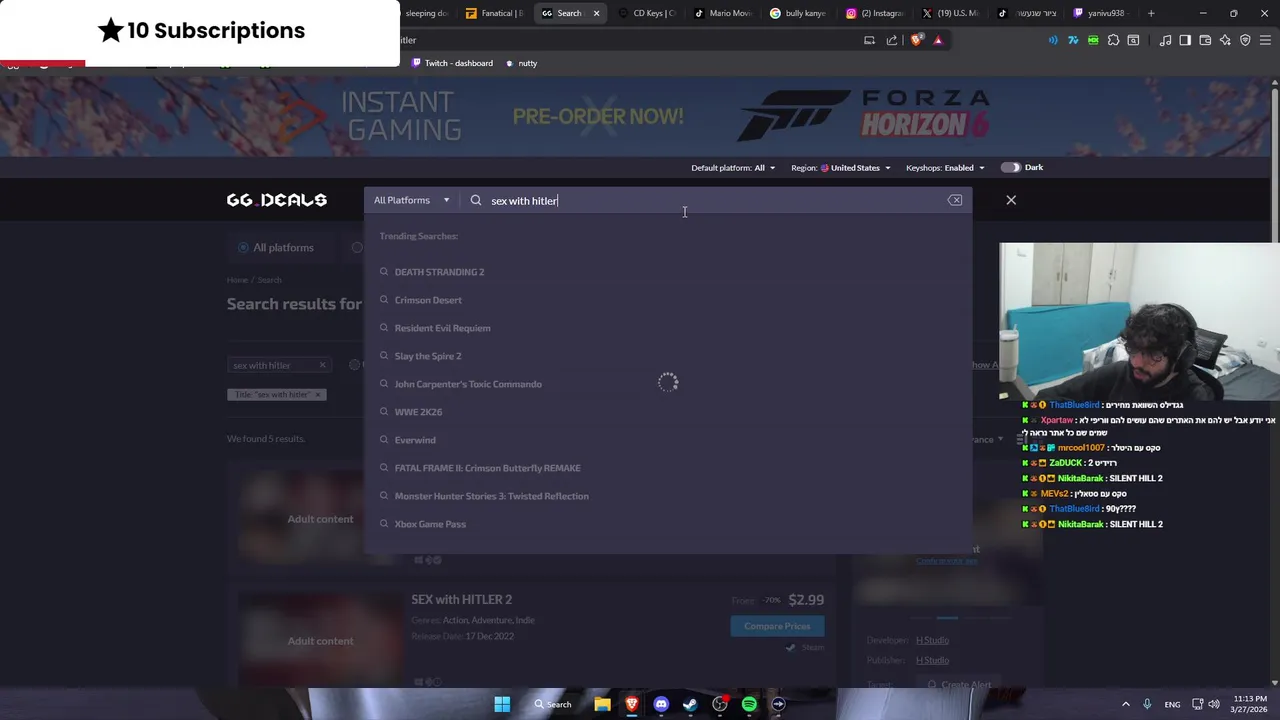Viewport: 1280px width, 720px height.
Task: Show hidden system tray icons
Action: 1125,704
